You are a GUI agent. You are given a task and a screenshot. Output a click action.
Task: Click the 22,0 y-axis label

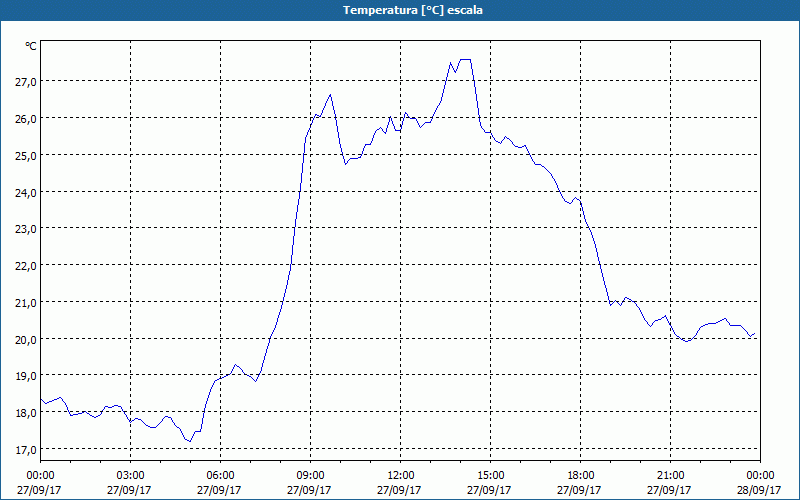(x=26, y=266)
